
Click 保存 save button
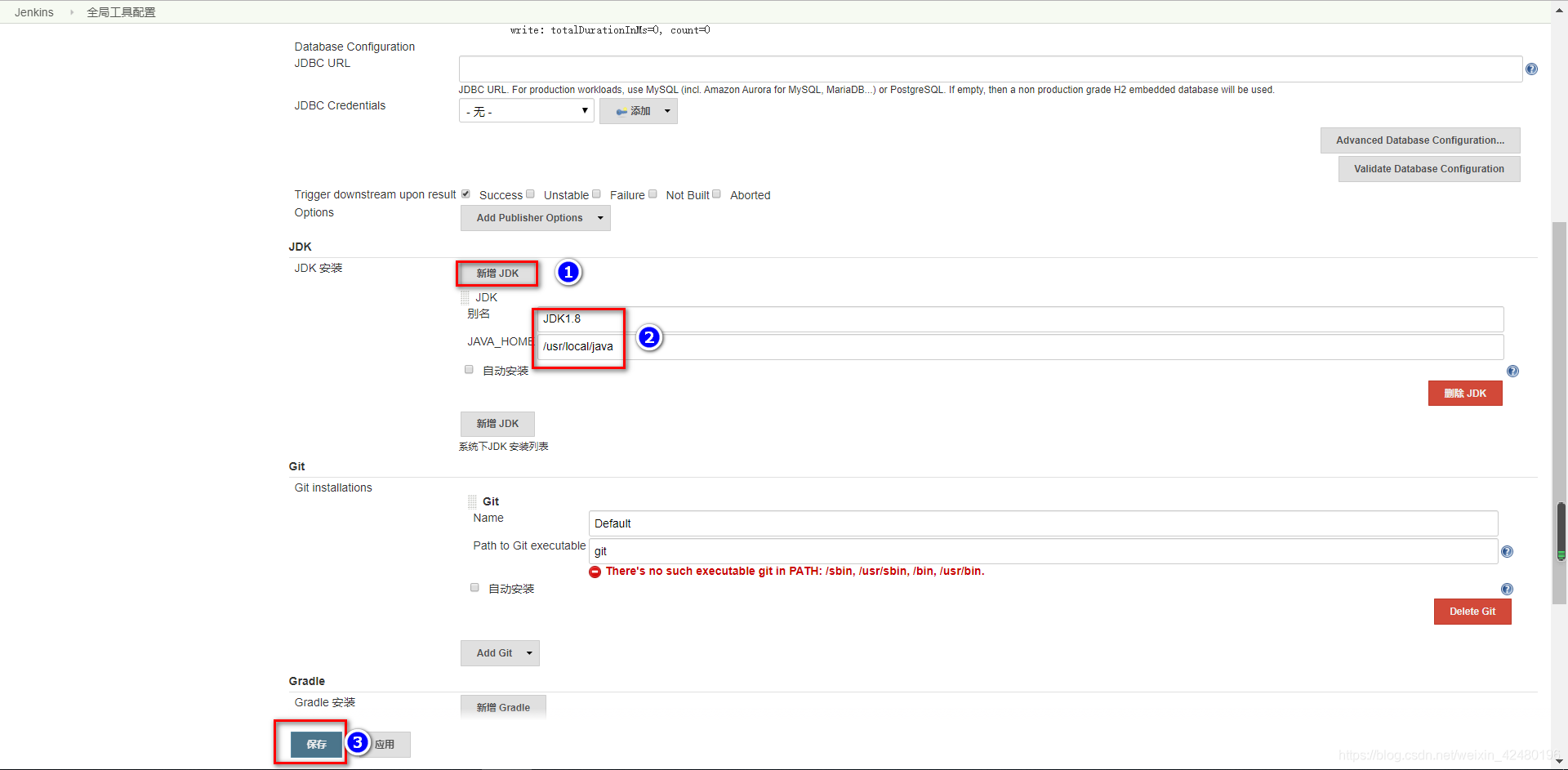pos(316,745)
